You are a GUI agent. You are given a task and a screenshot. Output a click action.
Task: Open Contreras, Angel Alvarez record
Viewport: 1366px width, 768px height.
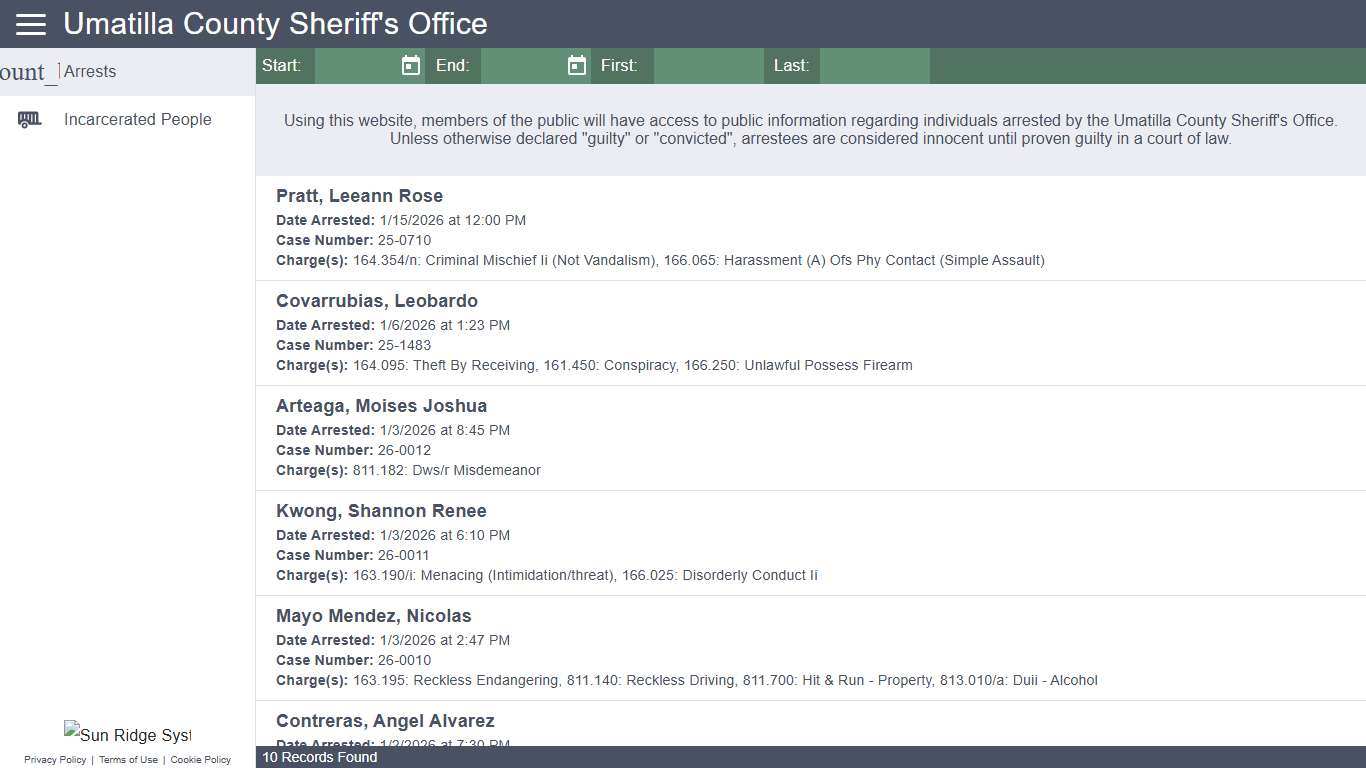pos(385,720)
